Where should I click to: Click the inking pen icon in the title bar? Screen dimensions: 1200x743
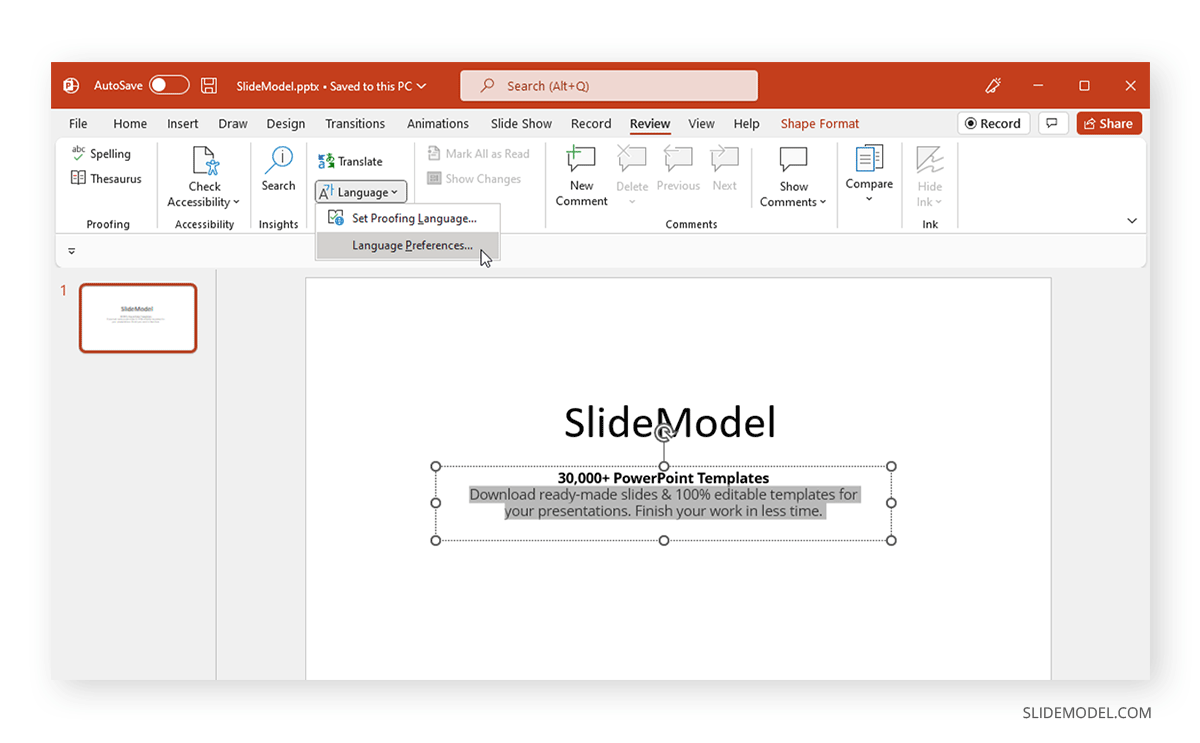pos(992,85)
